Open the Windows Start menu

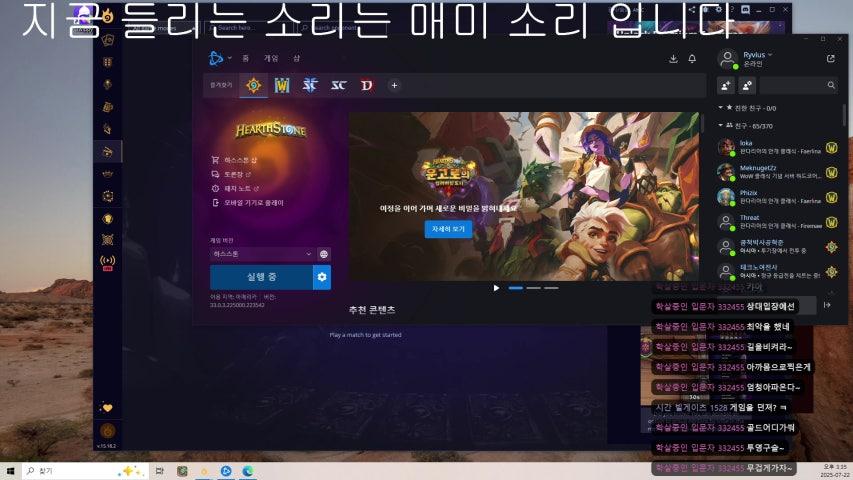(10, 471)
